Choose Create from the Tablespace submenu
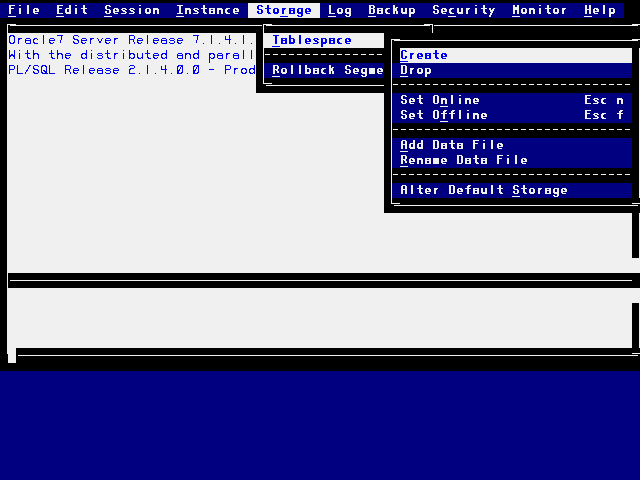The width and height of the screenshot is (640, 480). pos(424,55)
